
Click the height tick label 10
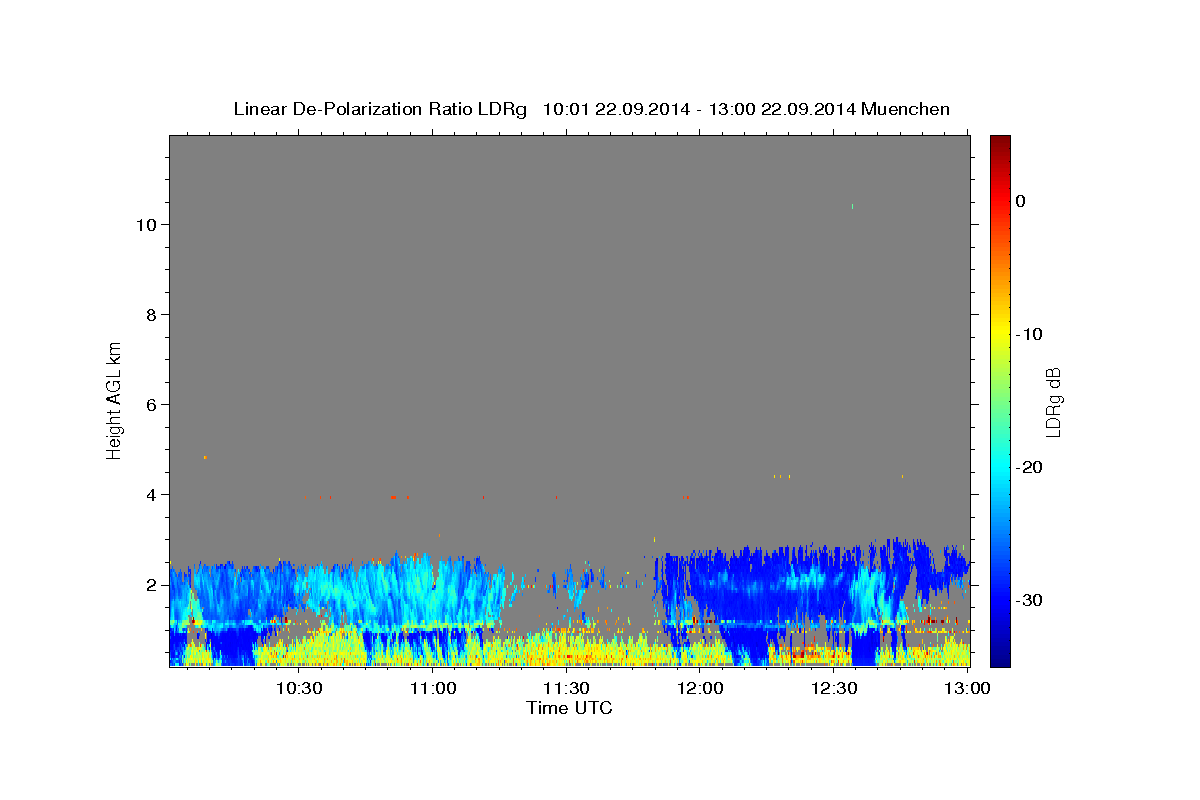pos(146,225)
